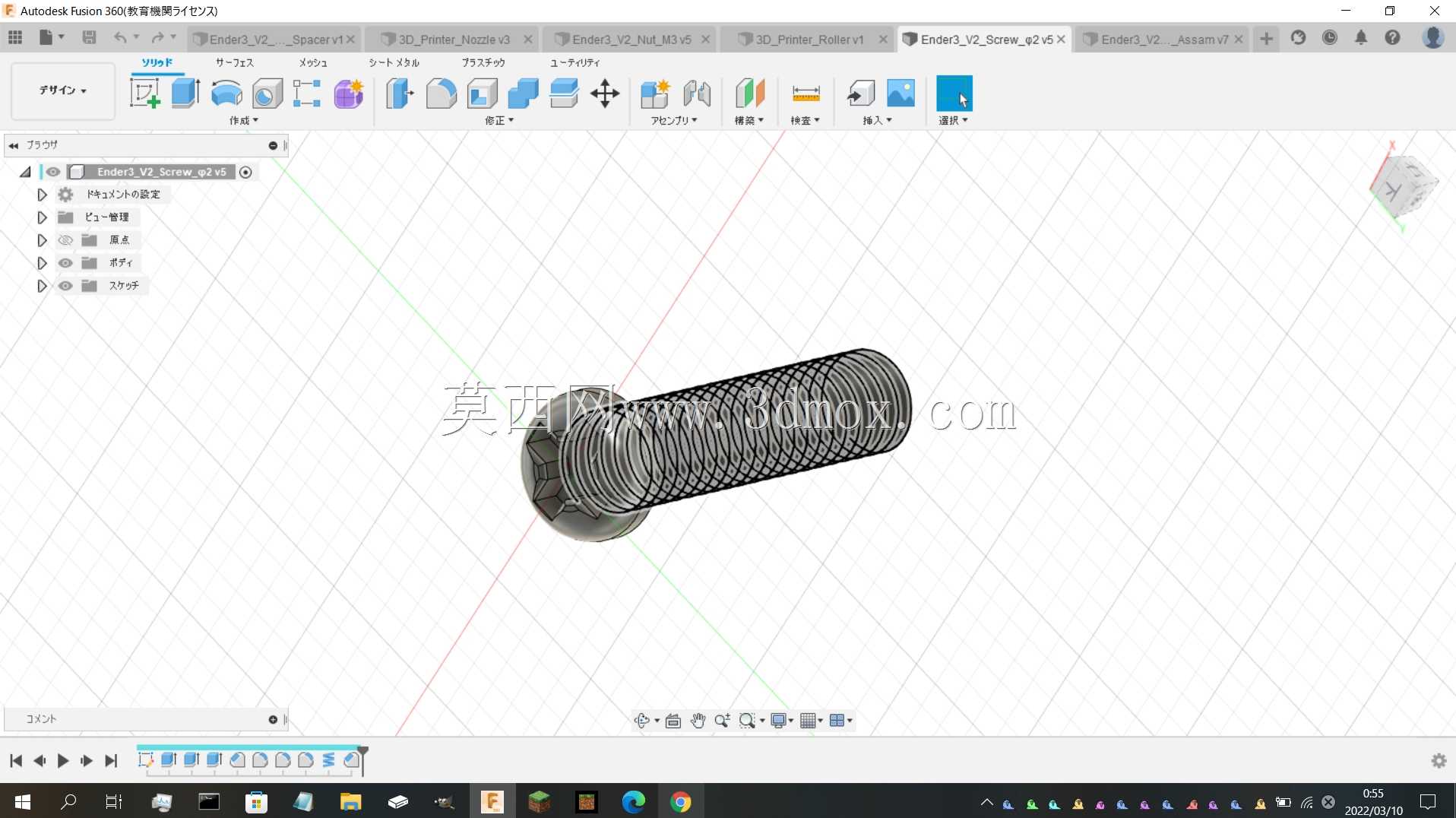Image resolution: width=1456 pixels, height=818 pixels.
Task: Hide the スケッチ folder
Action: tap(65, 286)
